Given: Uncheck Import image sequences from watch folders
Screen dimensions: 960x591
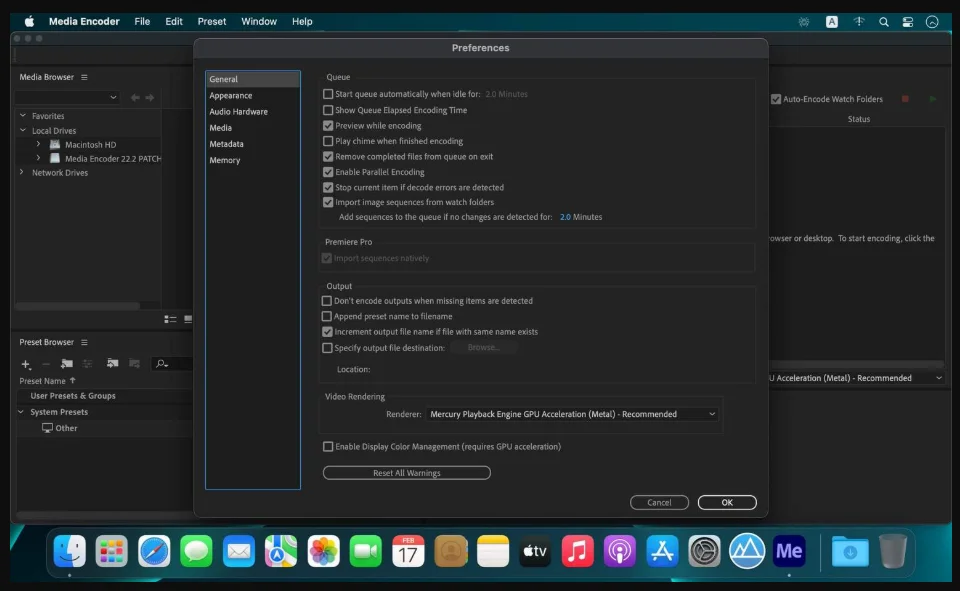Looking at the screenshot, I should [x=328, y=202].
